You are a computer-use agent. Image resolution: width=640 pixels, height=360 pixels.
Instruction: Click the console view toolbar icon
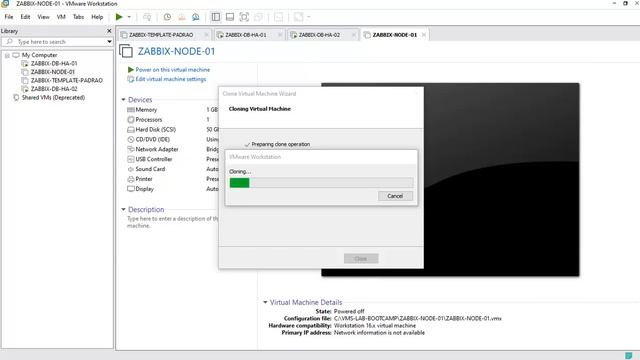(x=278, y=17)
